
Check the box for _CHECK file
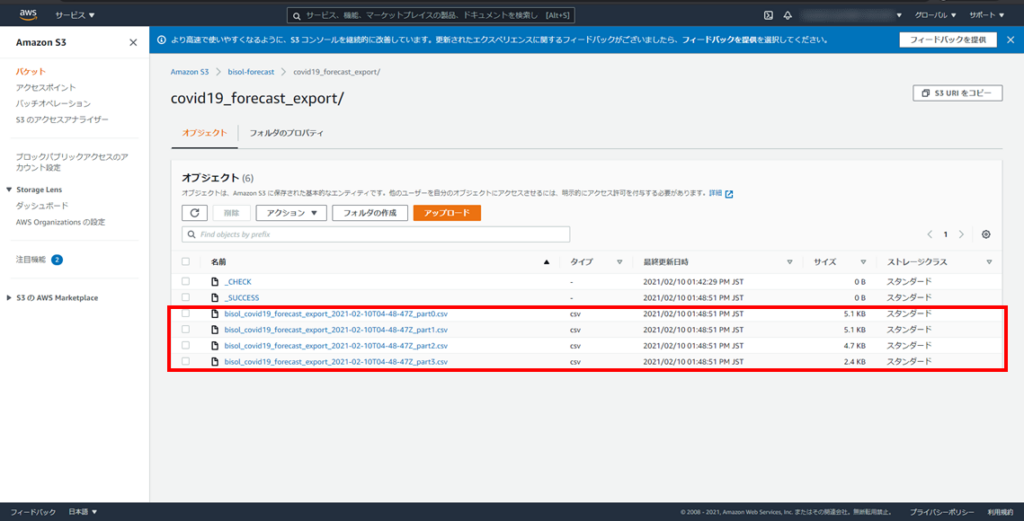click(x=186, y=282)
